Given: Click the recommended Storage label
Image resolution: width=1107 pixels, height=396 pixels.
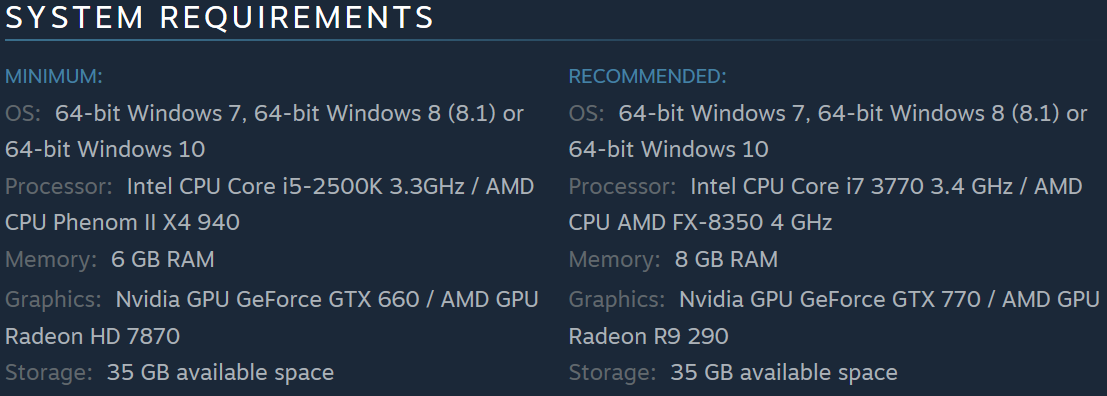Looking at the screenshot, I should pos(612,372).
